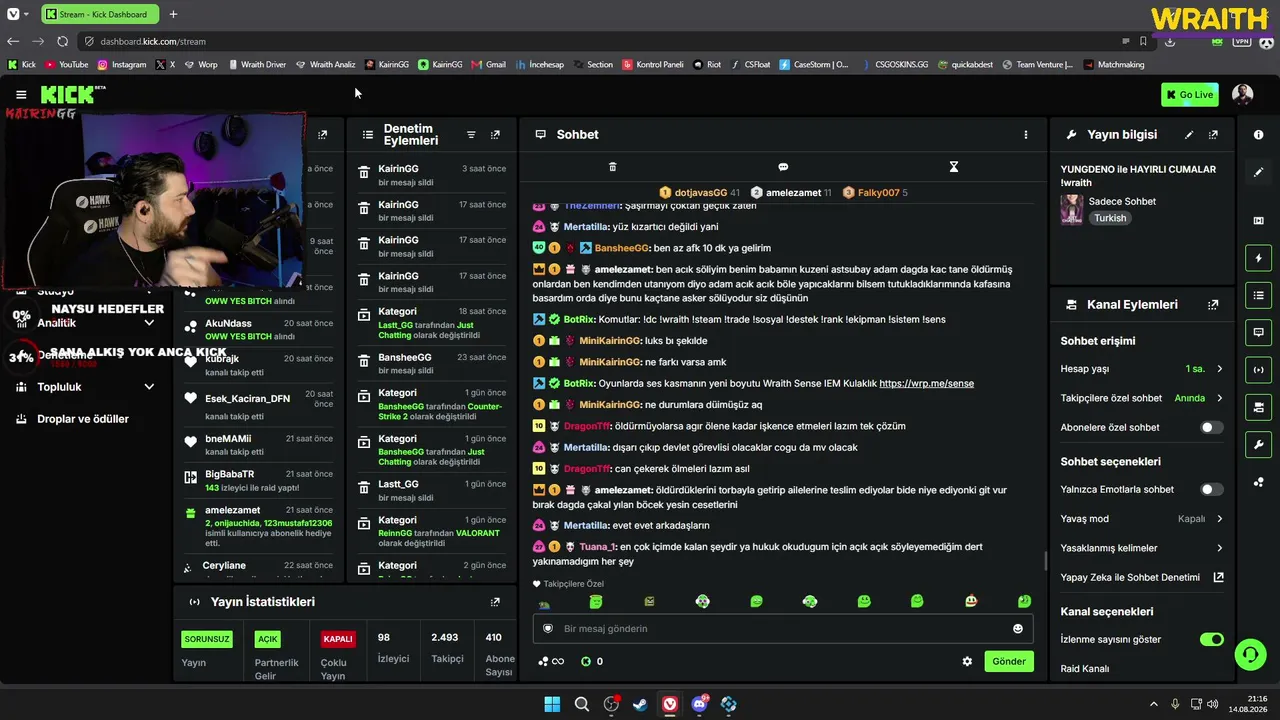Open the hamburger menu beside the Kick logo
This screenshot has height=720, width=1280.
21,94
